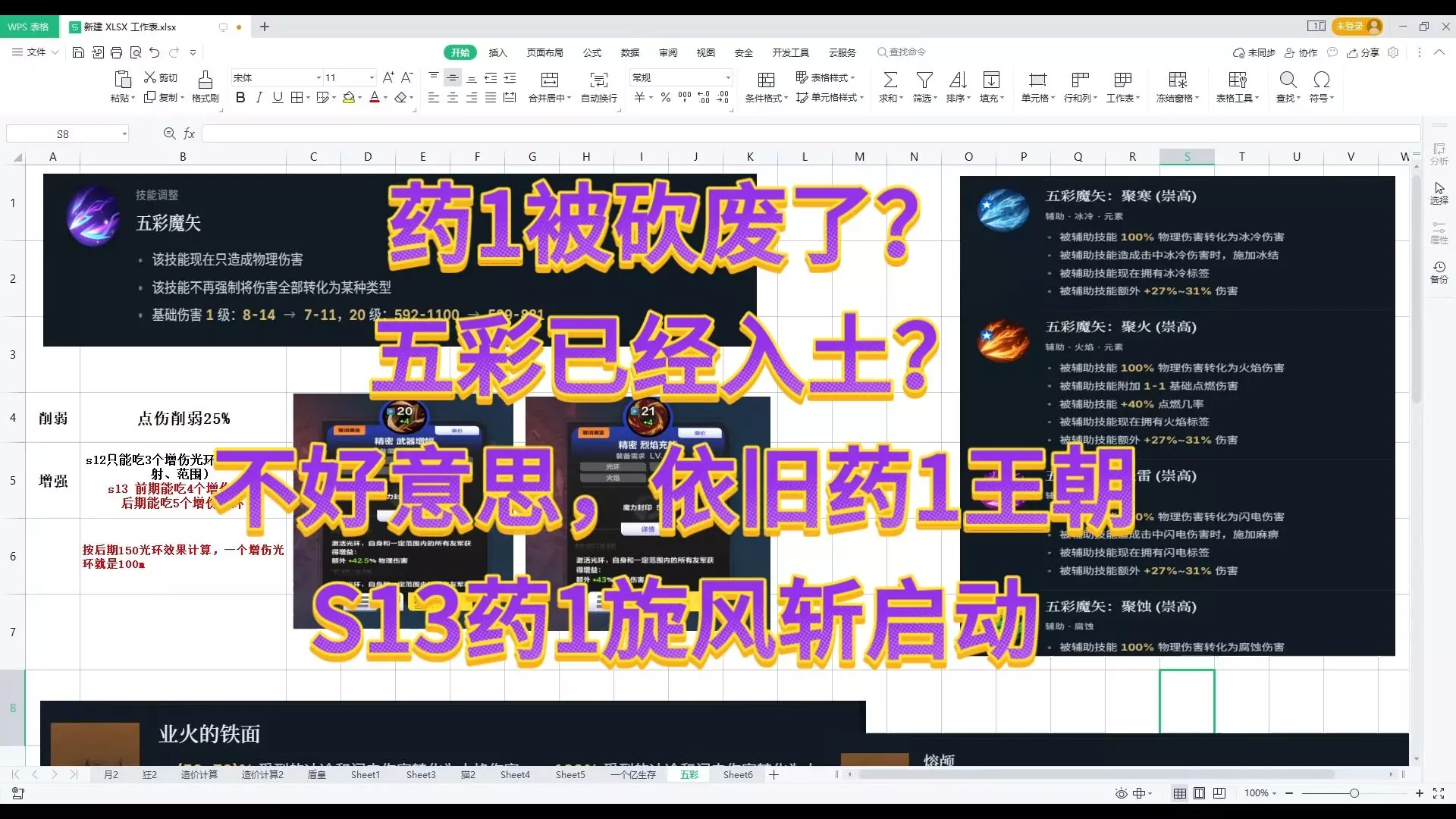Increase font size with the larger A

coord(388,77)
